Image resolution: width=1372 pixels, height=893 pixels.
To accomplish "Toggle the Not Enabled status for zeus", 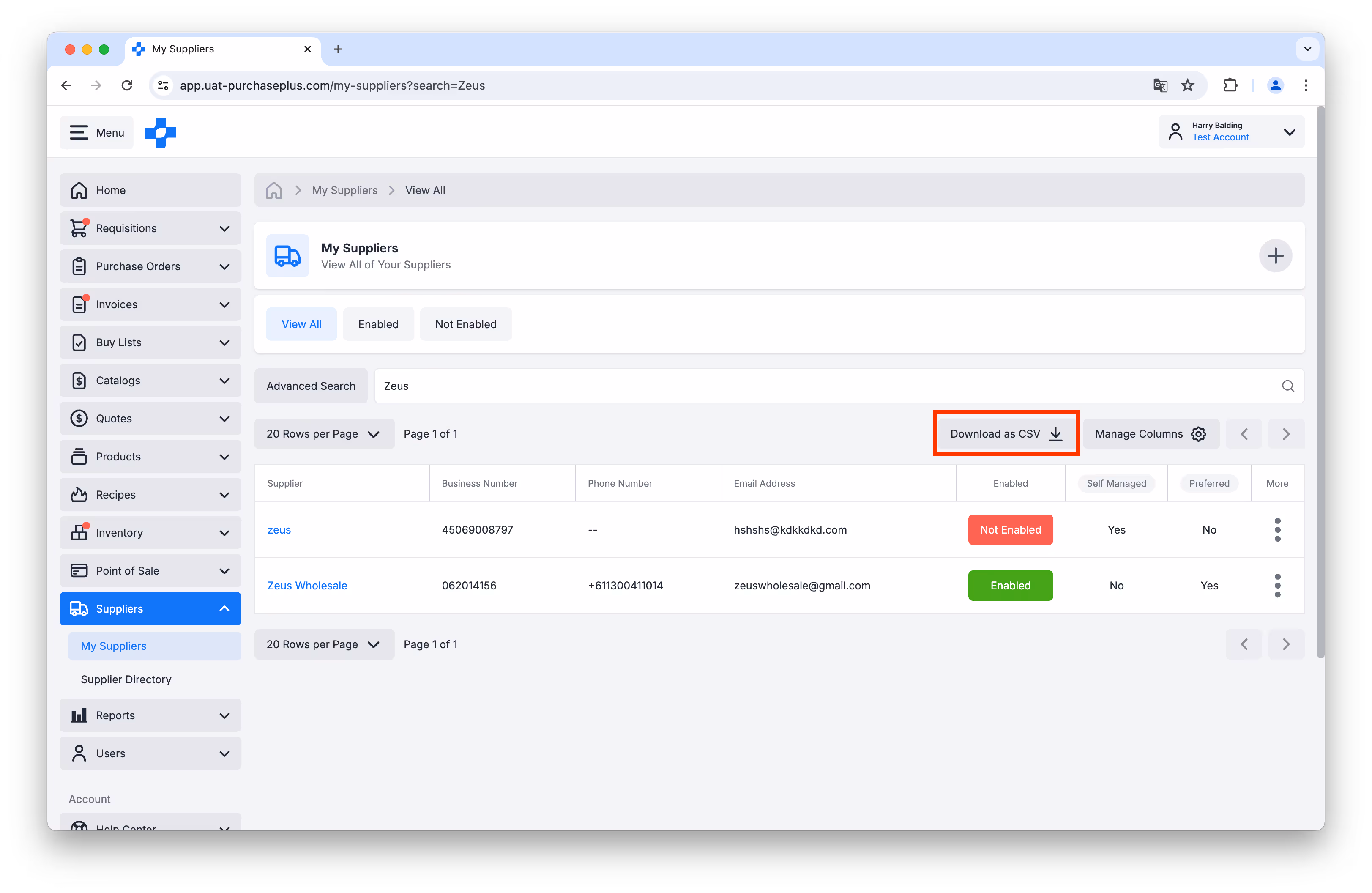I will pos(1010,529).
